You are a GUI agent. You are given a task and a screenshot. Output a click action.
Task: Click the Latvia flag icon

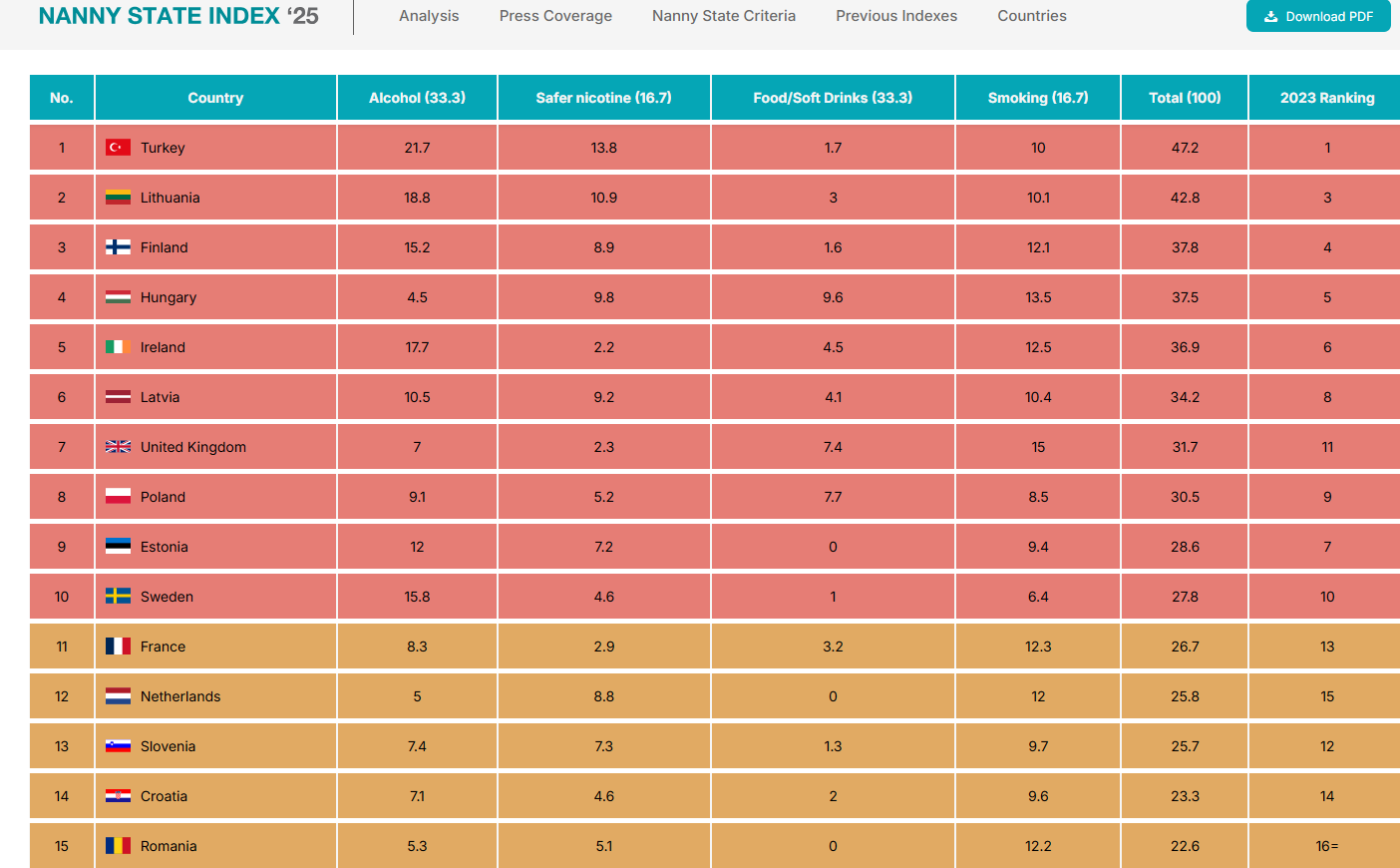[118, 397]
